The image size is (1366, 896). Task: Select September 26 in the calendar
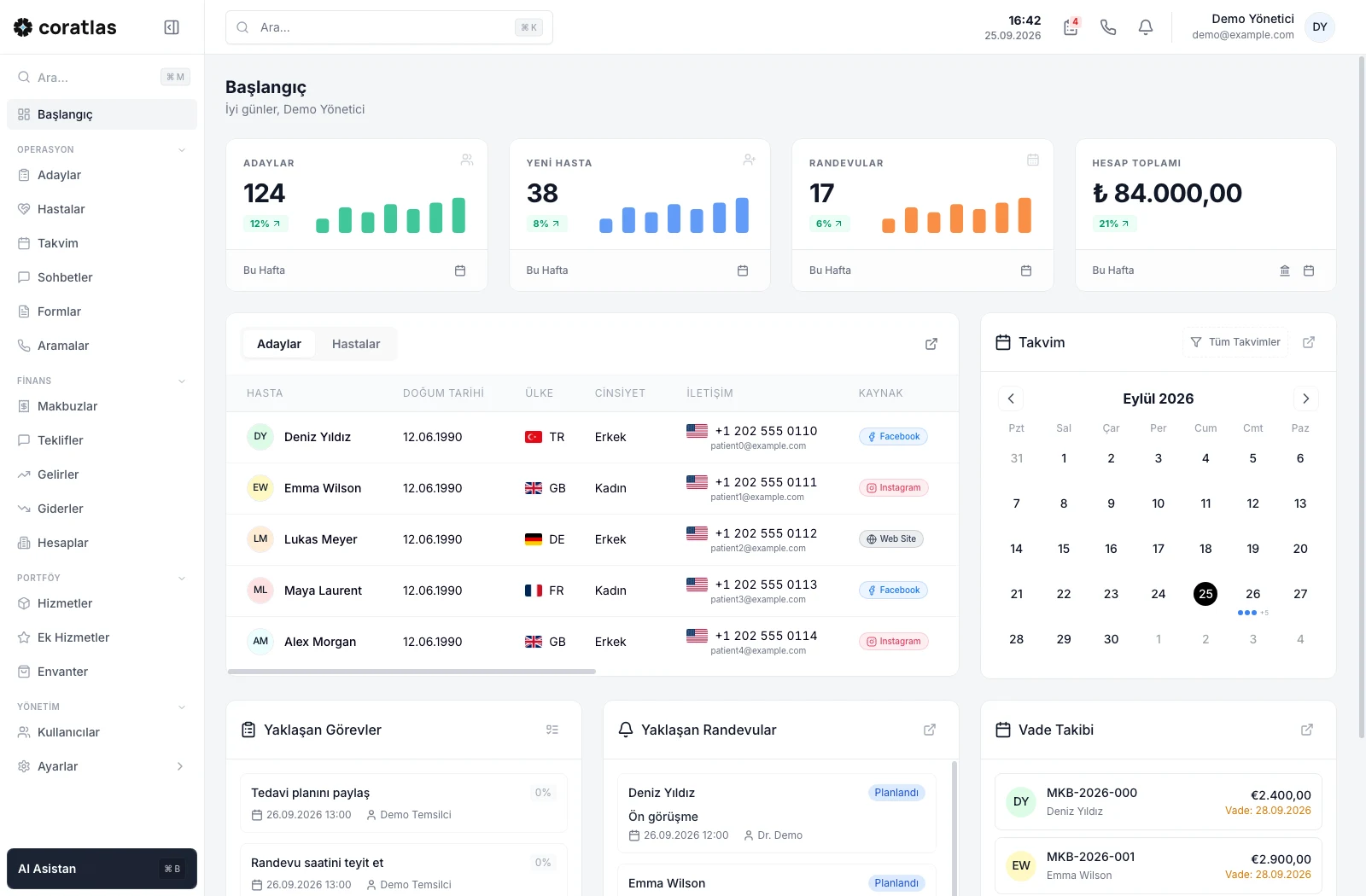click(x=1252, y=594)
